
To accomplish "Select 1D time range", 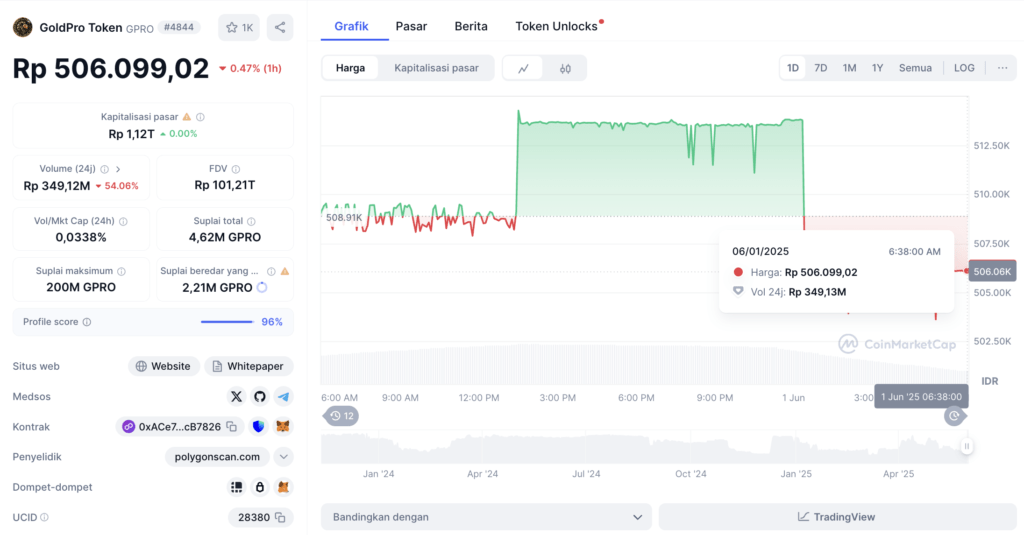I will (x=793, y=68).
